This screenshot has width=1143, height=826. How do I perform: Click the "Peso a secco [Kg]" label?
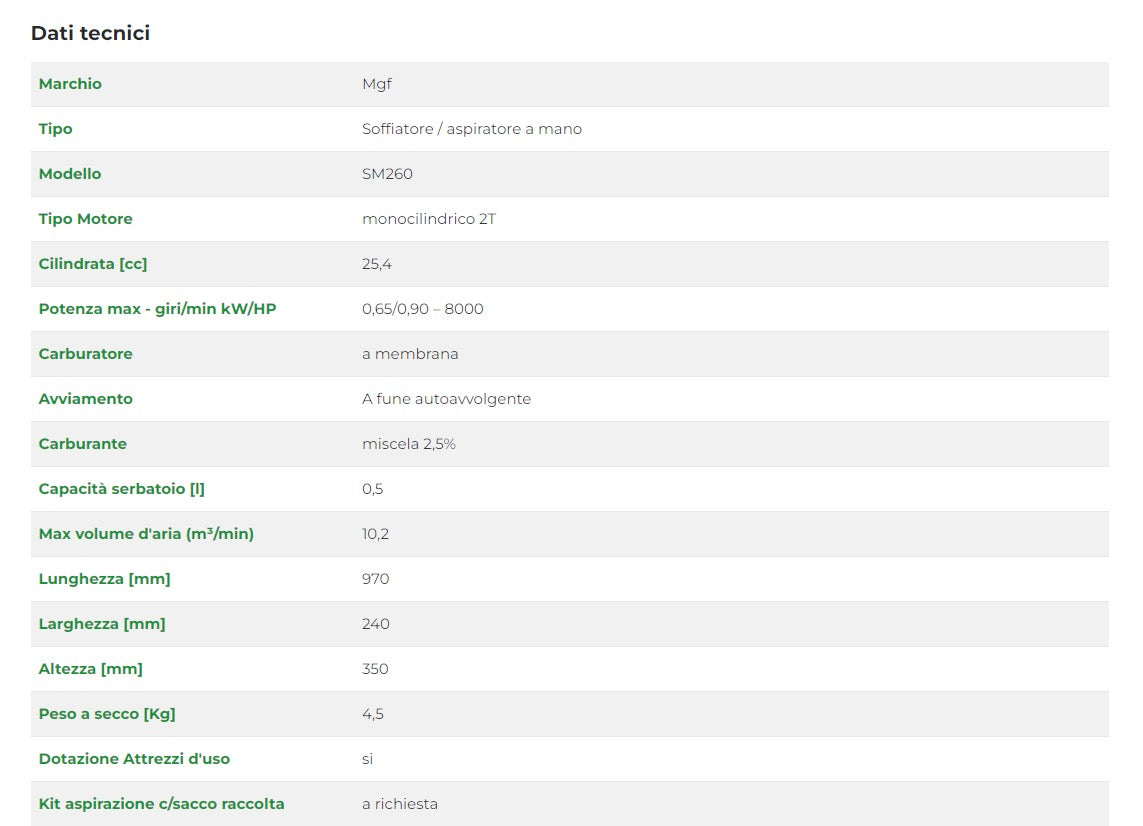[x=107, y=714]
